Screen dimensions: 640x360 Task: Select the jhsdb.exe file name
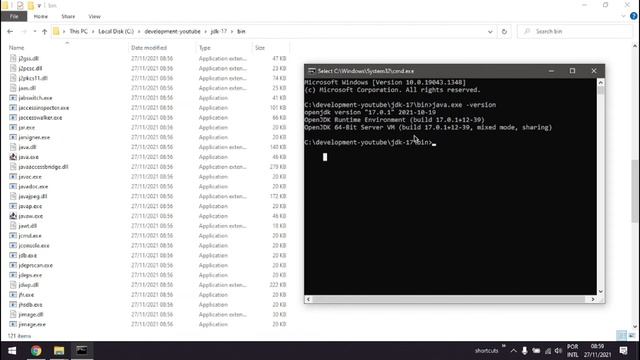[x=30, y=304]
